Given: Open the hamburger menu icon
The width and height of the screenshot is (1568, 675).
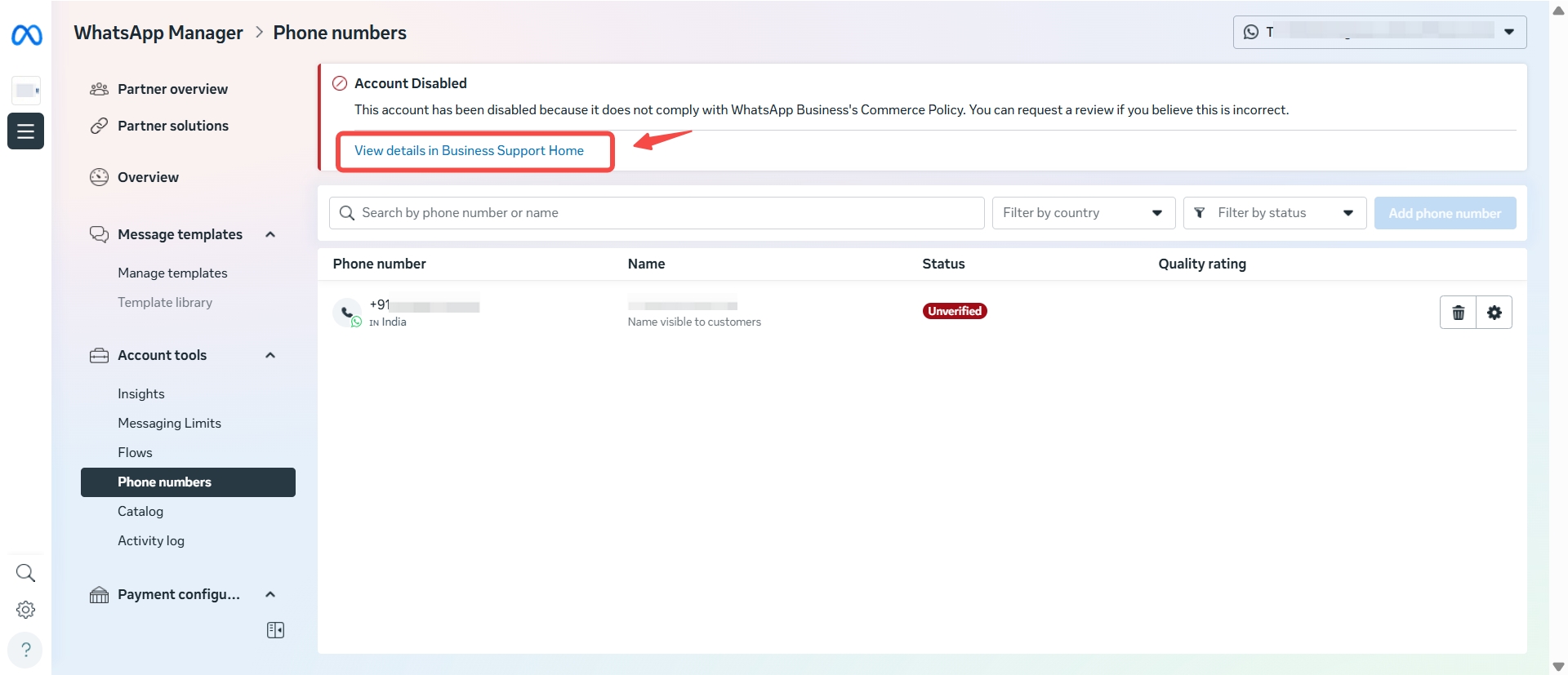Looking at the screenshot, I should click(25, 131).
